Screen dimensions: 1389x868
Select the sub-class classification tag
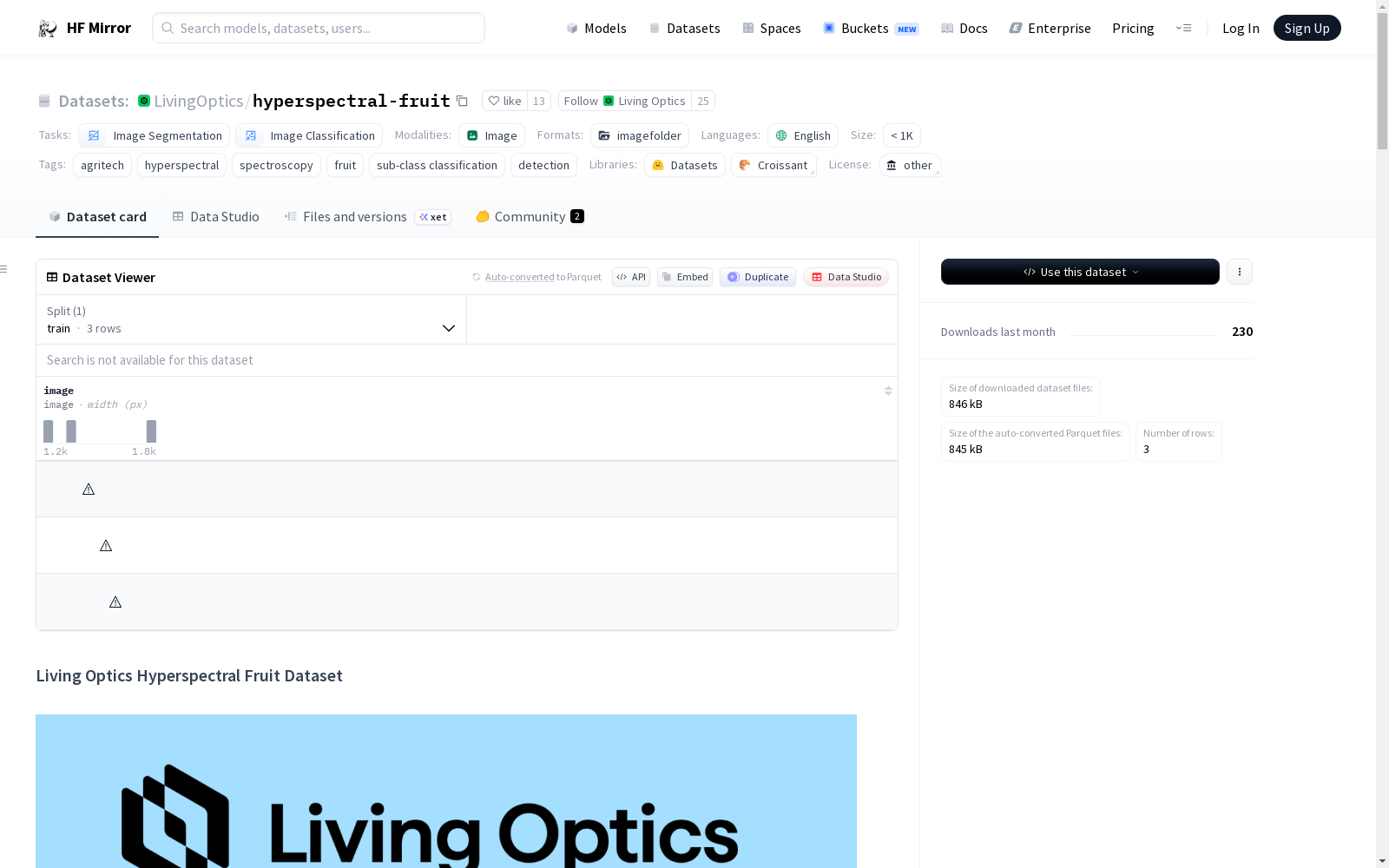point(437,165)
